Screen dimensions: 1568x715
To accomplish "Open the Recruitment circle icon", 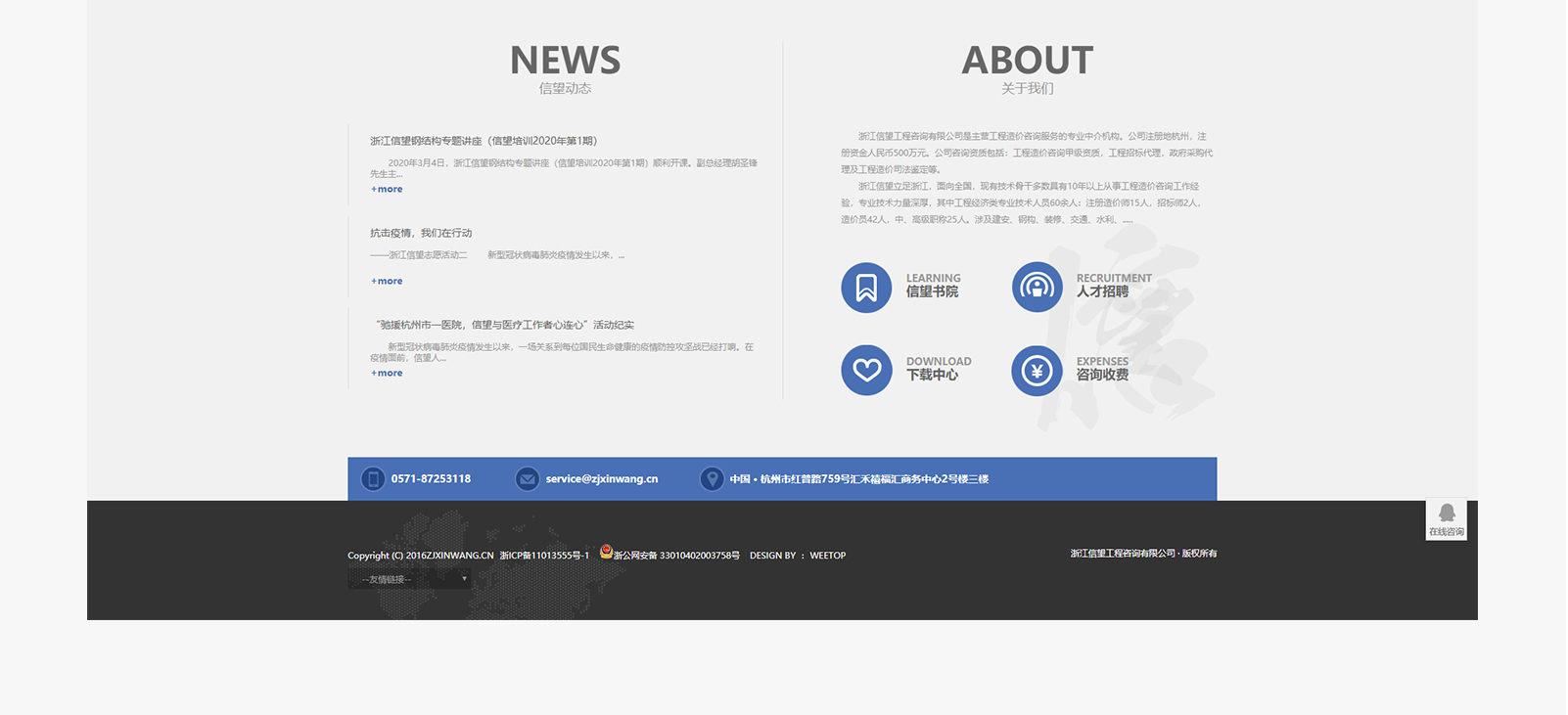I will [1037, 288].
